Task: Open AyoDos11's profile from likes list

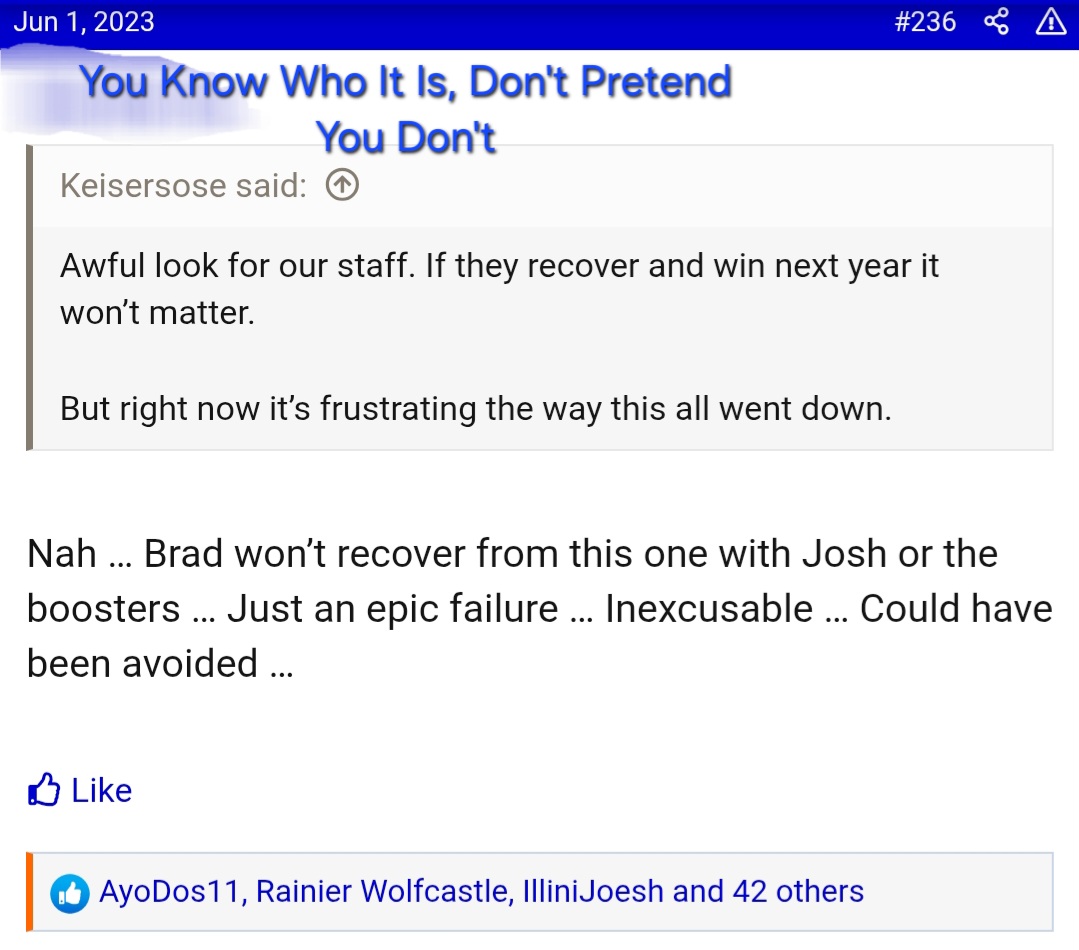Action: point(169,892)
